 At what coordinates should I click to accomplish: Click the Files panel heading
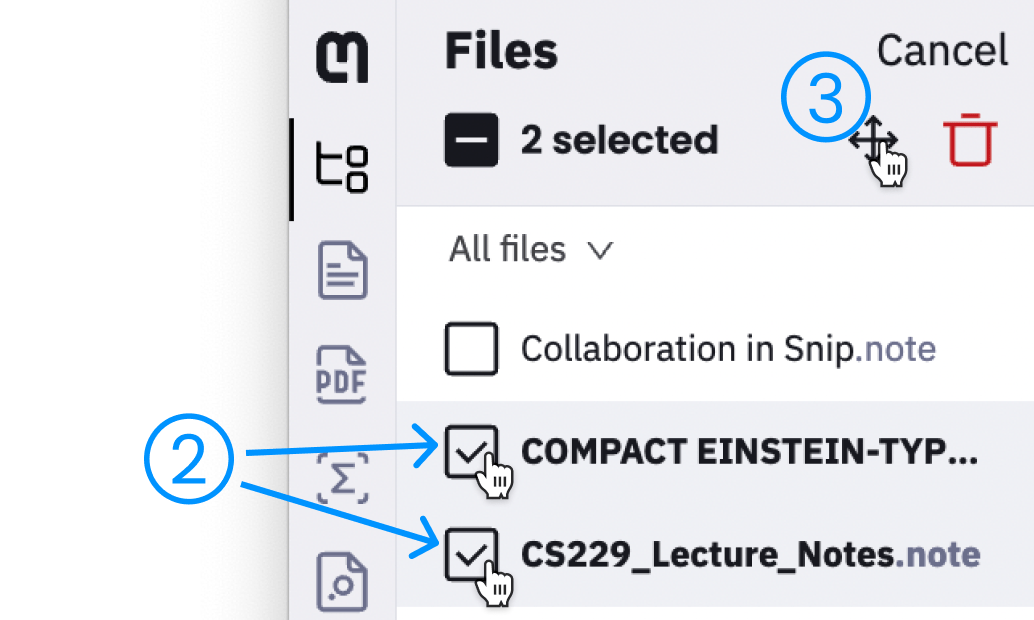coord(501,50)
